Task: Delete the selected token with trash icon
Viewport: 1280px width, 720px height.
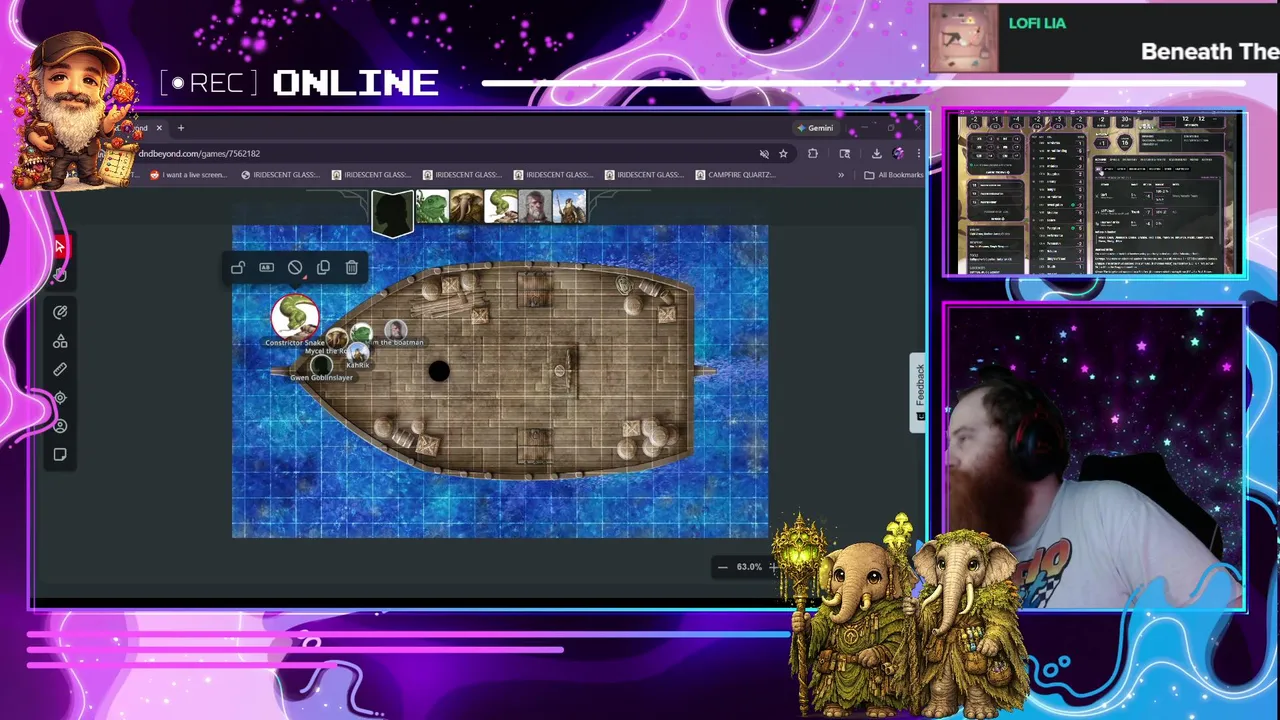Action: (x=352, y=268)
